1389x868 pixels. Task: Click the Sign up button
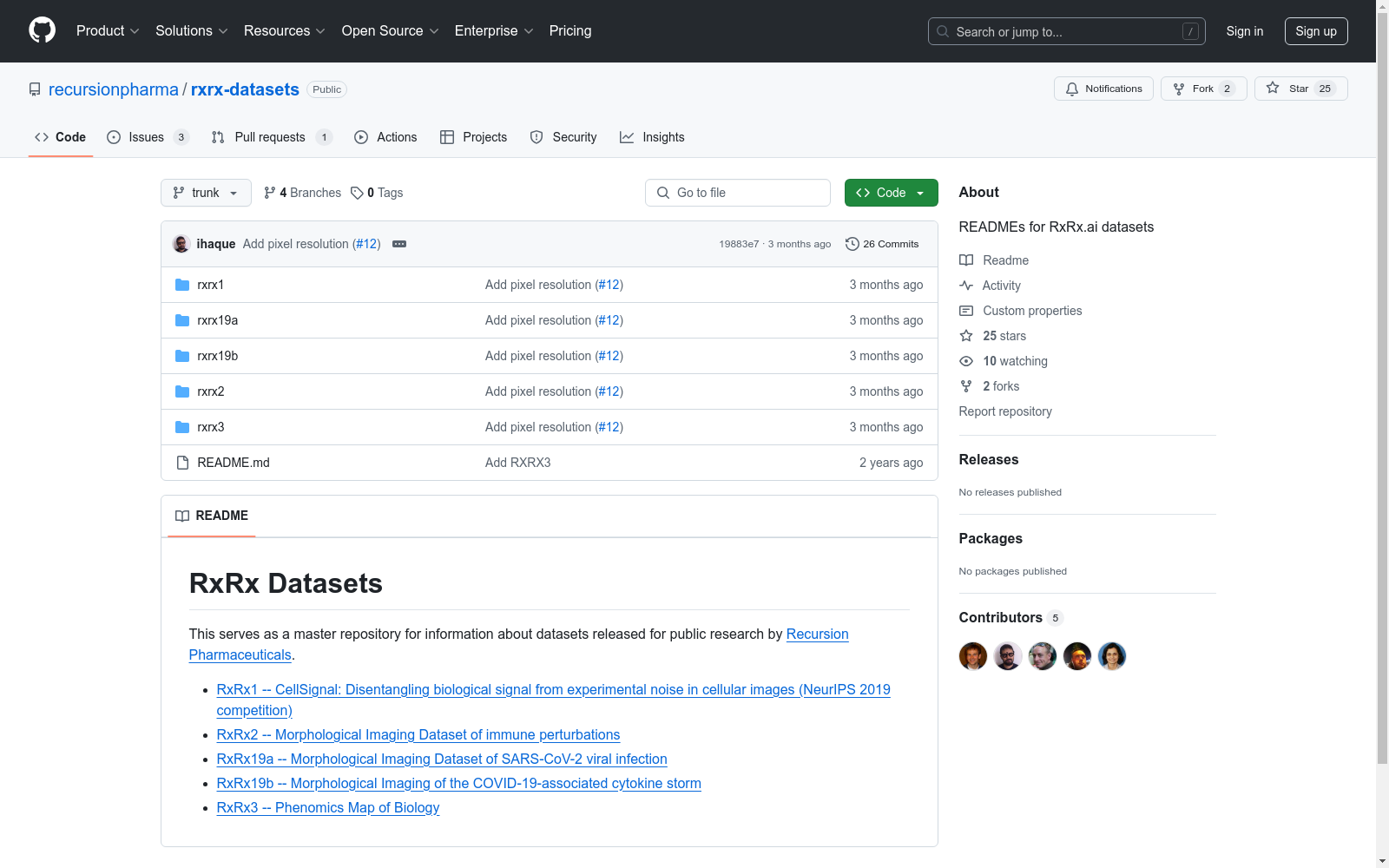(1316, 31)
